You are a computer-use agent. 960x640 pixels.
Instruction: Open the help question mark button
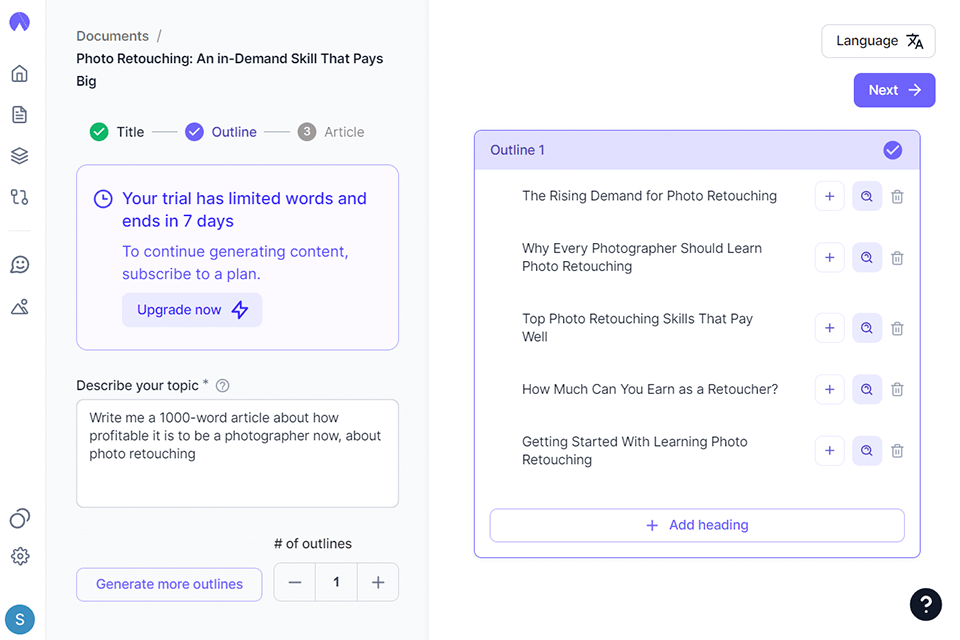pyautogui.click(x=926, y=604)
